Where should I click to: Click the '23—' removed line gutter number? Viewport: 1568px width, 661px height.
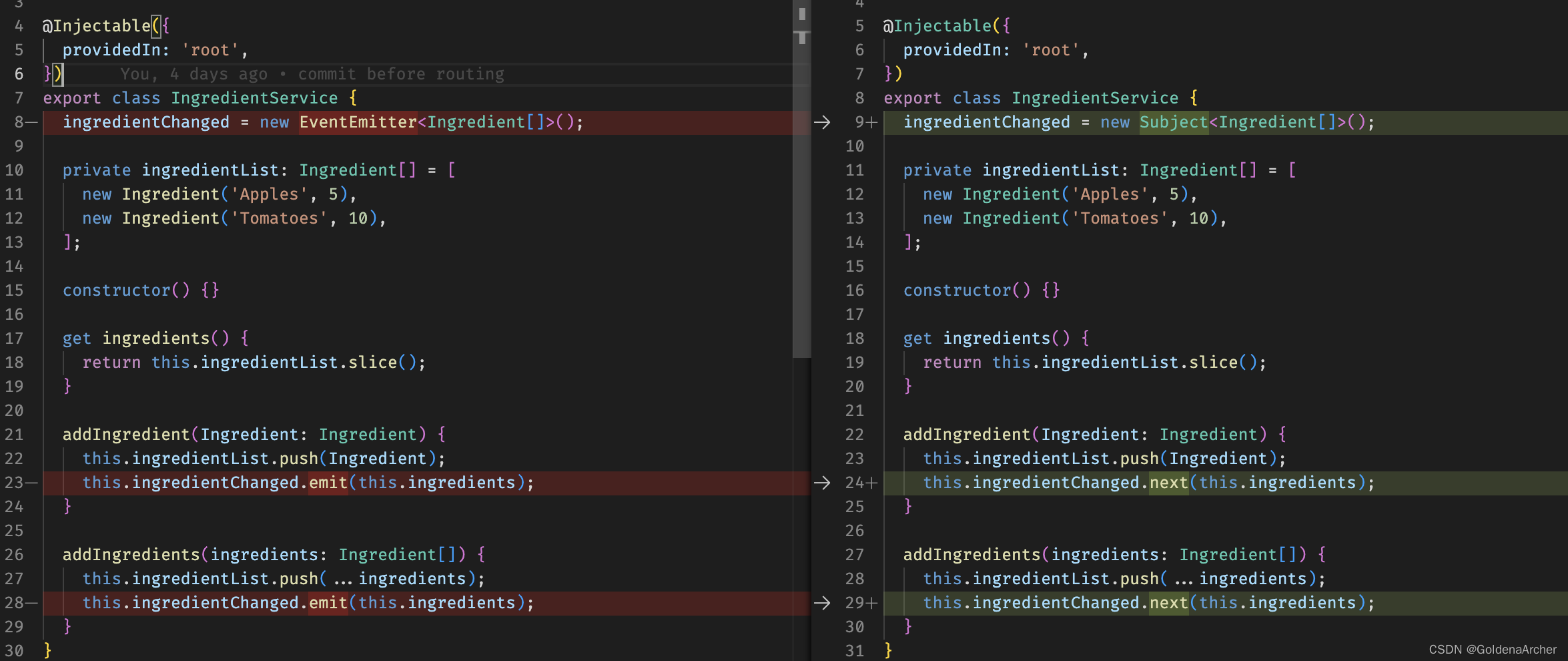point(21,483)
